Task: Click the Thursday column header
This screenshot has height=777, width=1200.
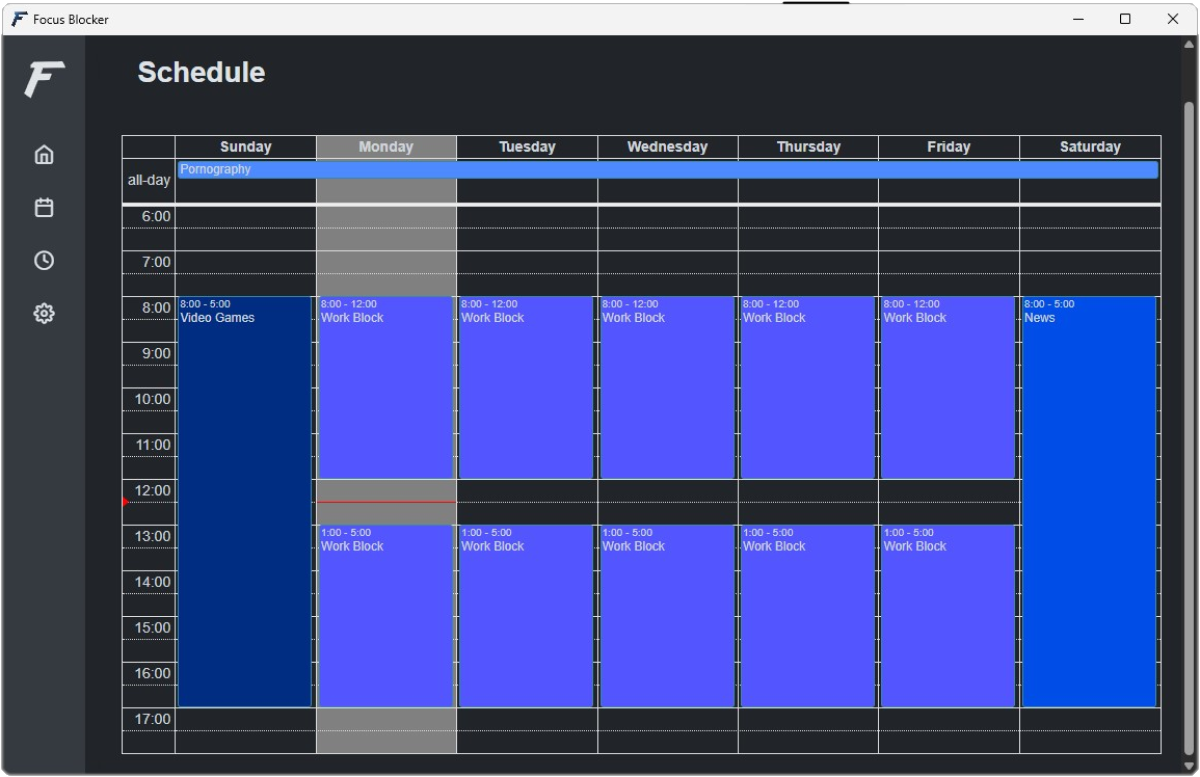Action: (x=808, y=147)
